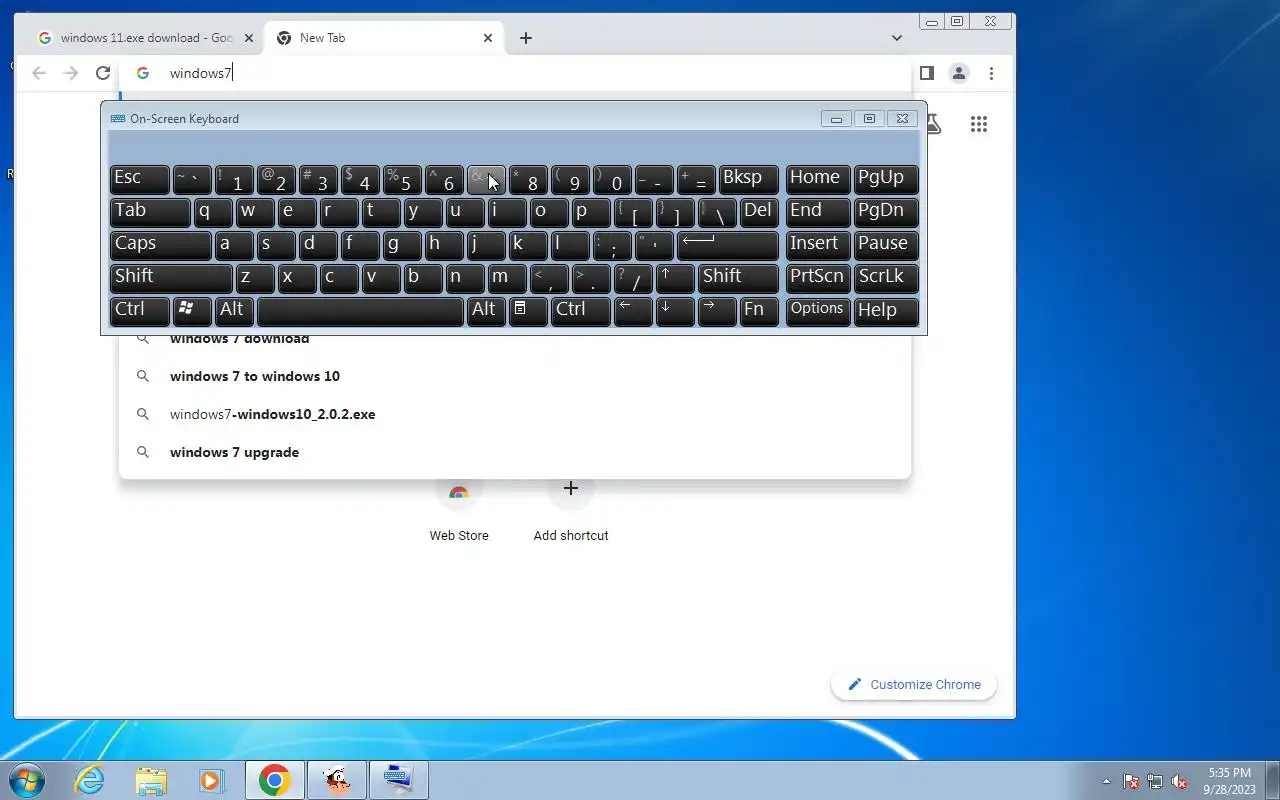Click the End key
Screen dimensions: 1280x800
818,213
